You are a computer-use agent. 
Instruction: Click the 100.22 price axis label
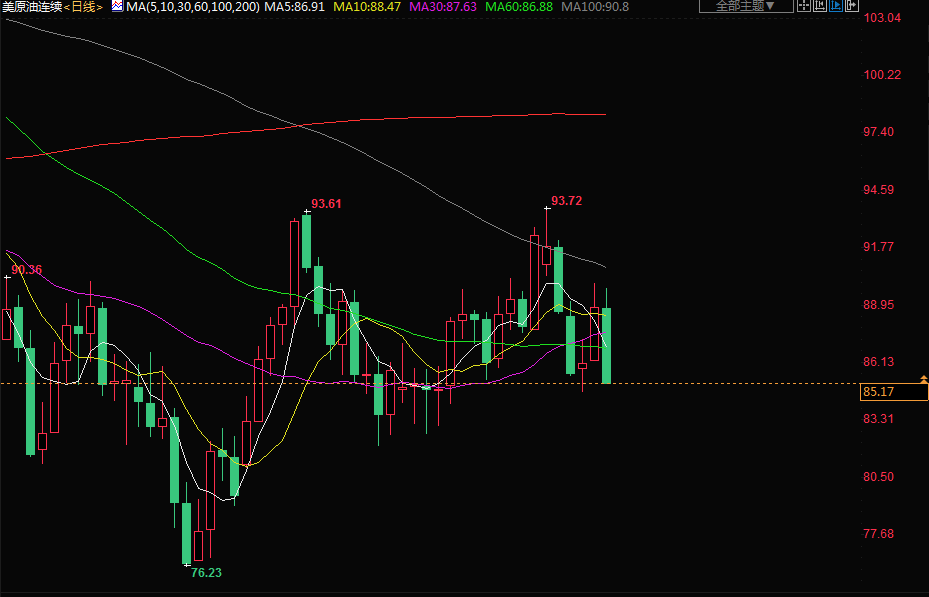pyautogui.click(x=882, y=75)
